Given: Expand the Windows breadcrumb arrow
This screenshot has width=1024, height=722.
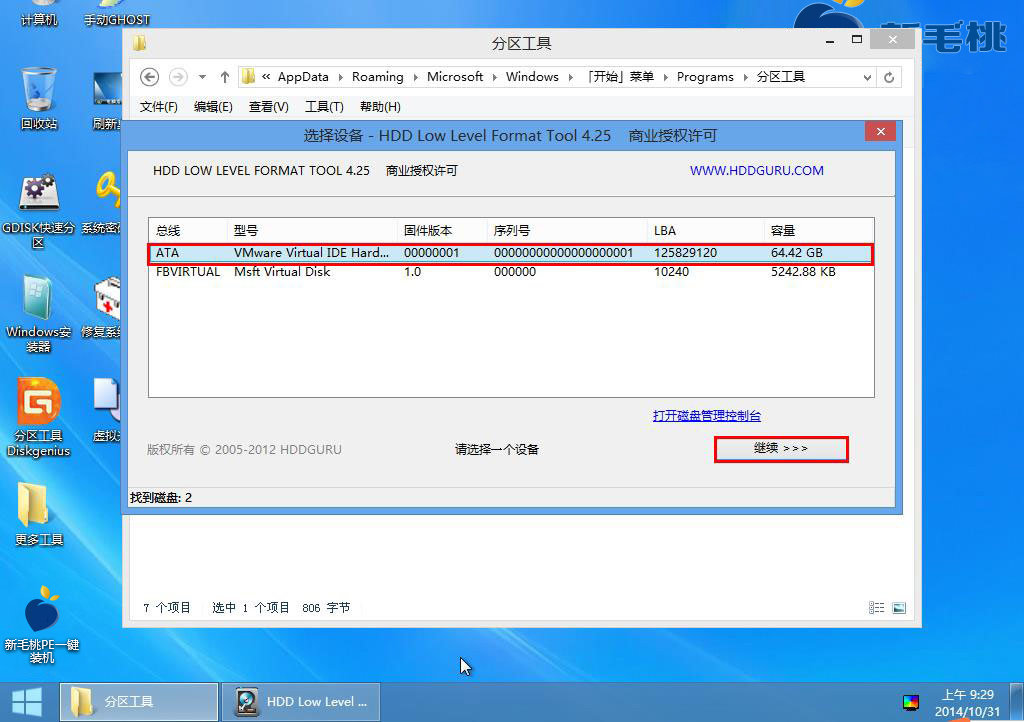Looking at the screenshot, I should tap(571, 77).
